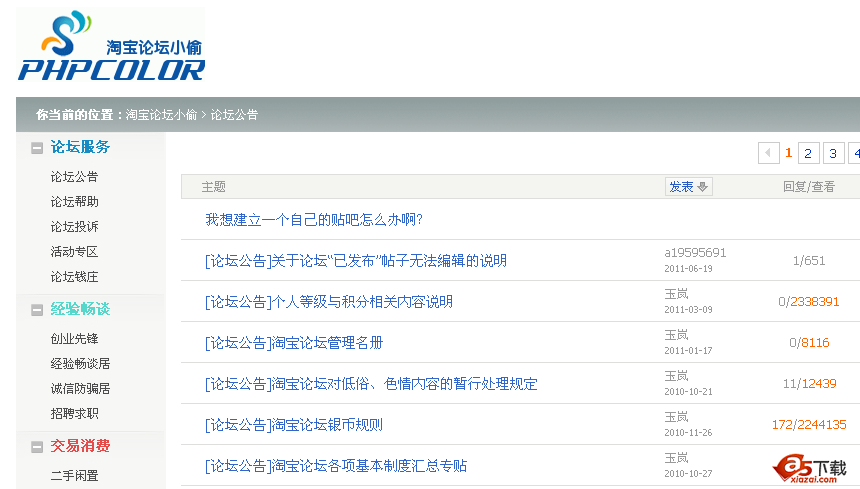This screenshot has height=489, width=860.
Task: Open 论坛投诉 in sidebar
Action: tap(74, 226)
